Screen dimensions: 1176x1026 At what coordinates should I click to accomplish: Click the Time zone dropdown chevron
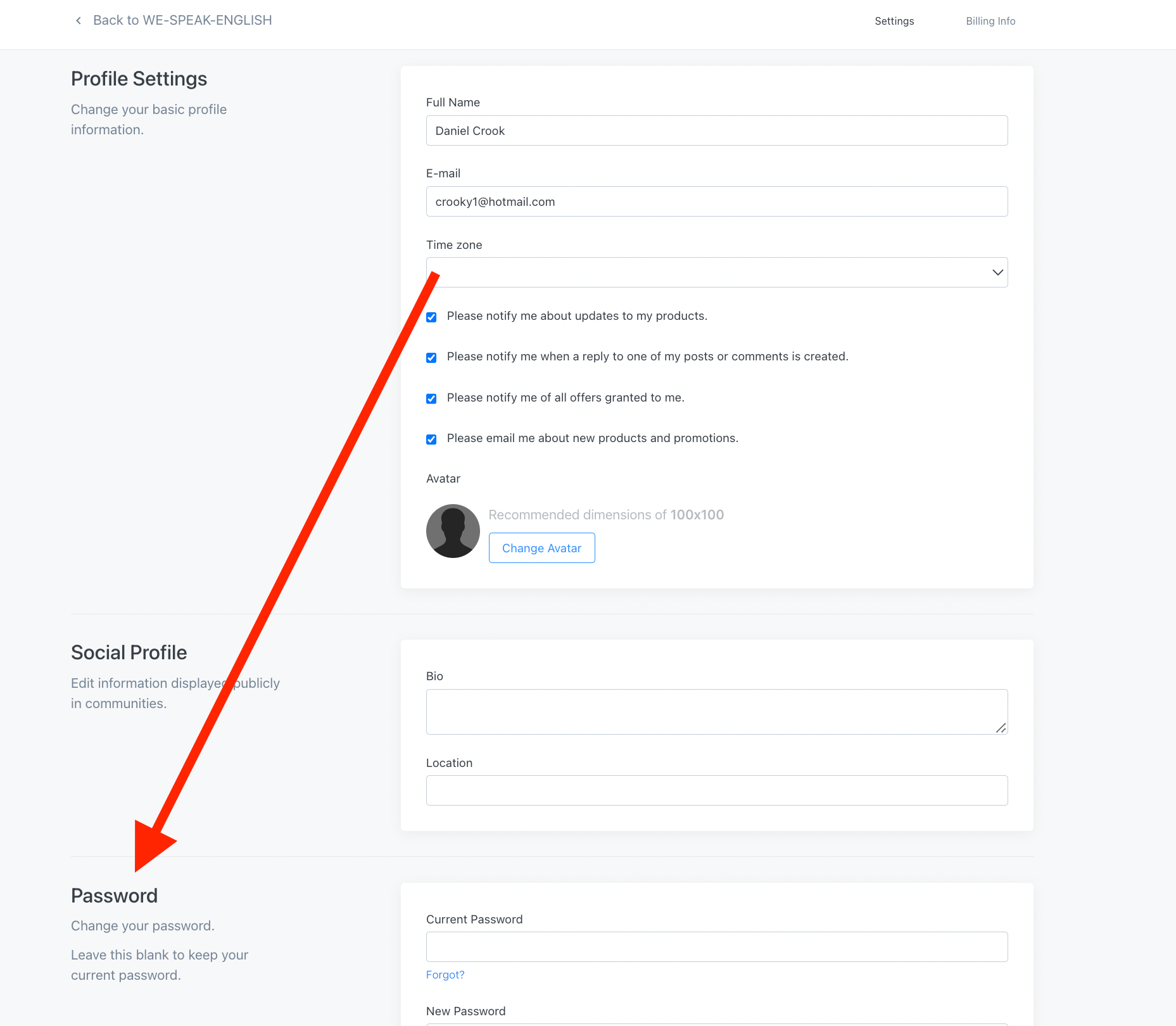[x=997, y=272]
